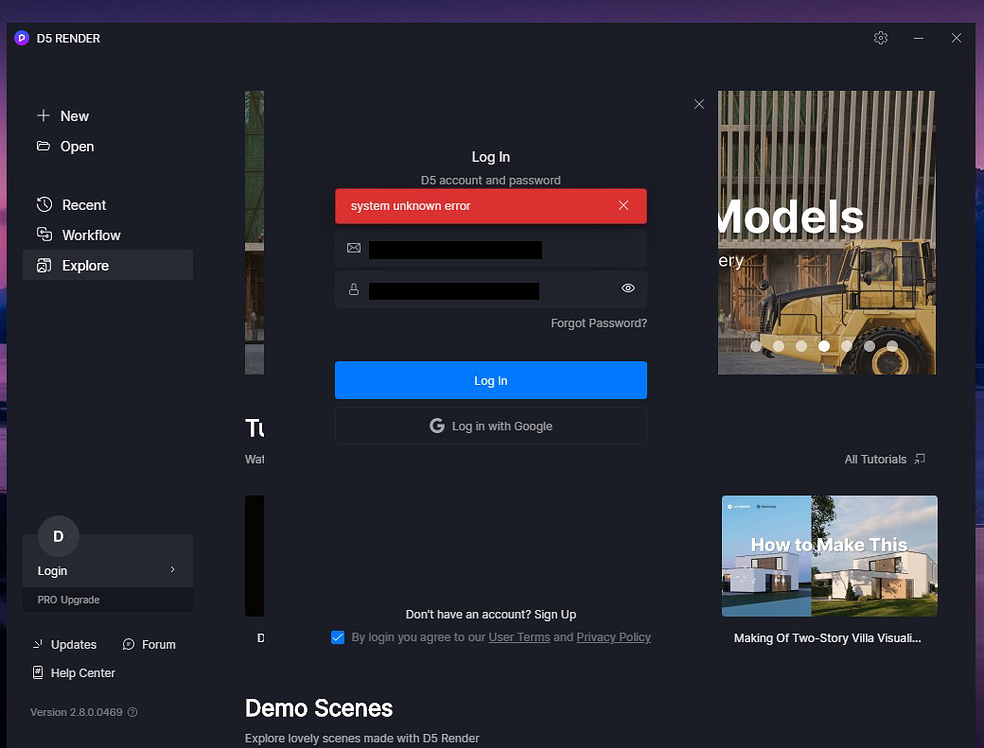Screen dimensions: 984x748
Task: Click the D5 Render logo icon
Action: (22, 38)
